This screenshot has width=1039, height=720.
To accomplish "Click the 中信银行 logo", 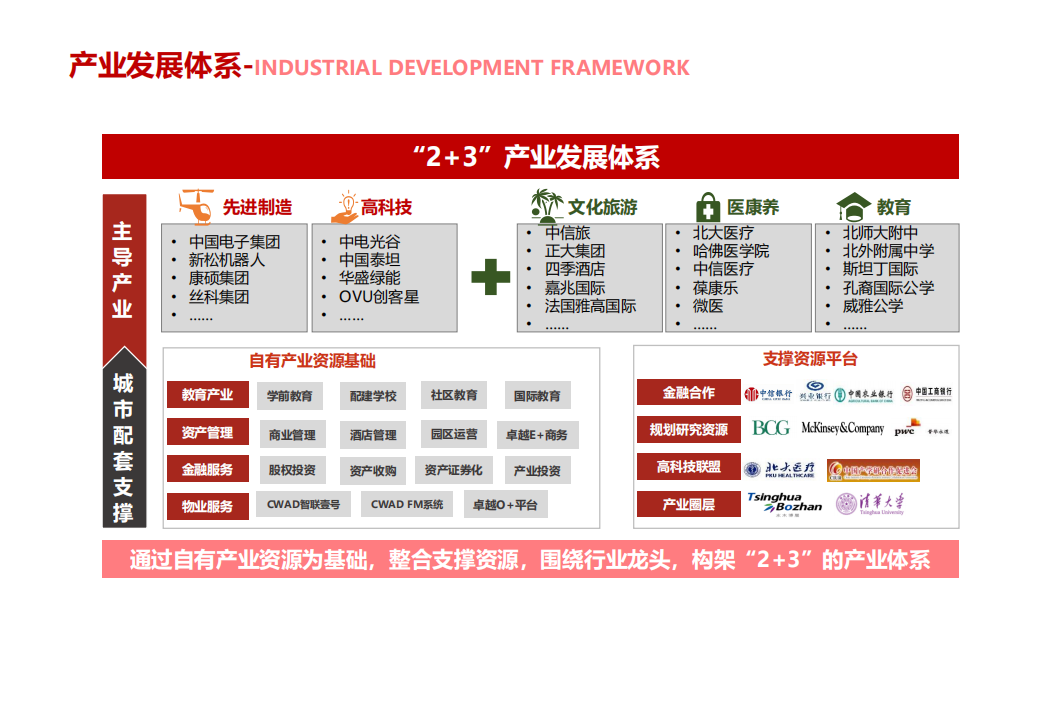I will (768, 394).
